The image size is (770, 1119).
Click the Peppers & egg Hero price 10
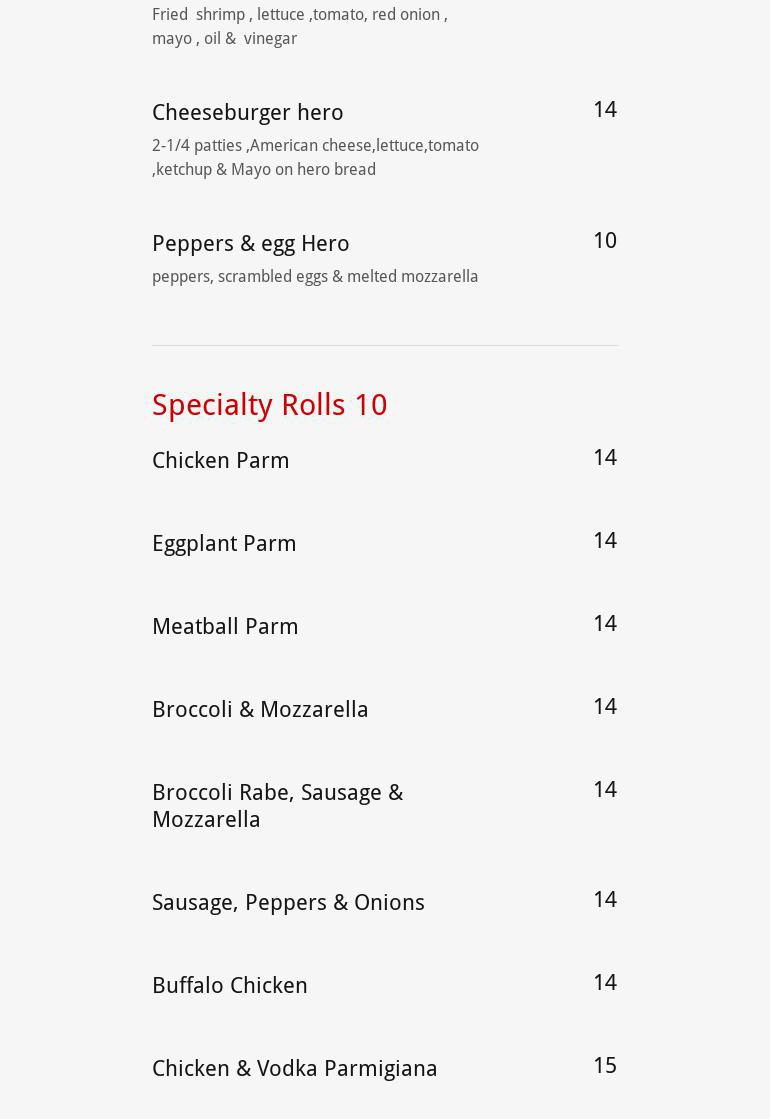pyautogui.click(x=604, y=240)
